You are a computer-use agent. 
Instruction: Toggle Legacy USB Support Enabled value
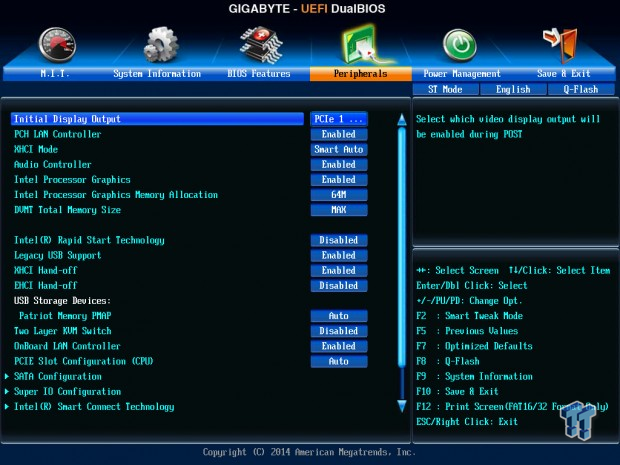(339, 255)
